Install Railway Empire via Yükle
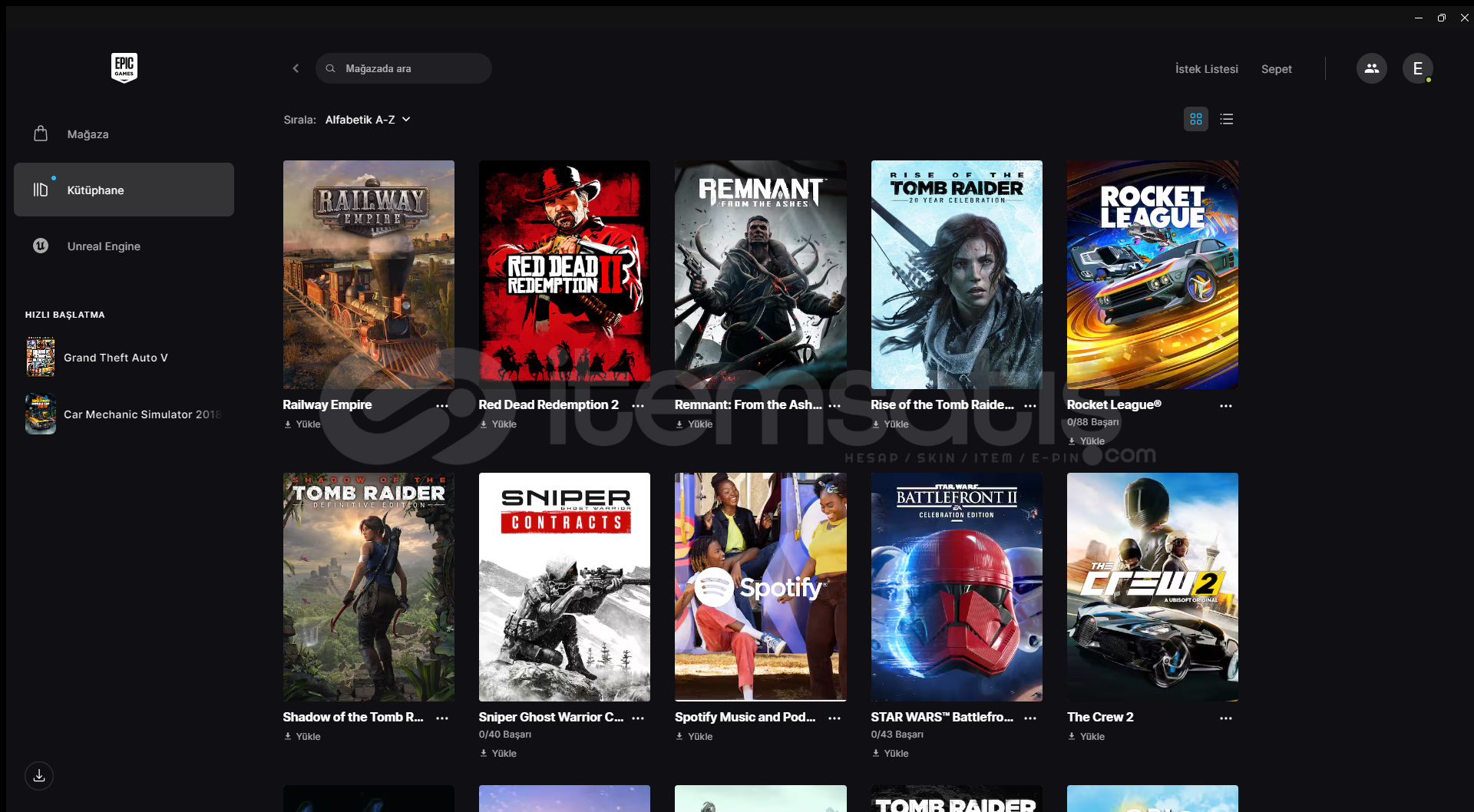The width and height of the screenshot is (1474, 812). point(302,424)
